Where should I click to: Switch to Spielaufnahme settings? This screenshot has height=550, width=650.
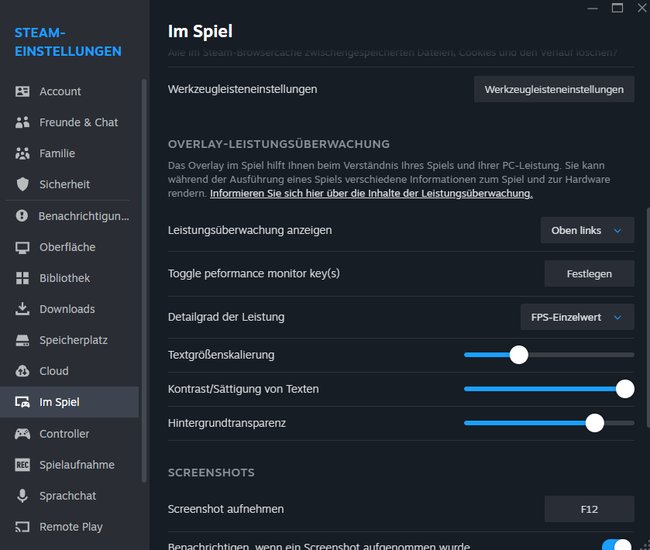(70, 465)
